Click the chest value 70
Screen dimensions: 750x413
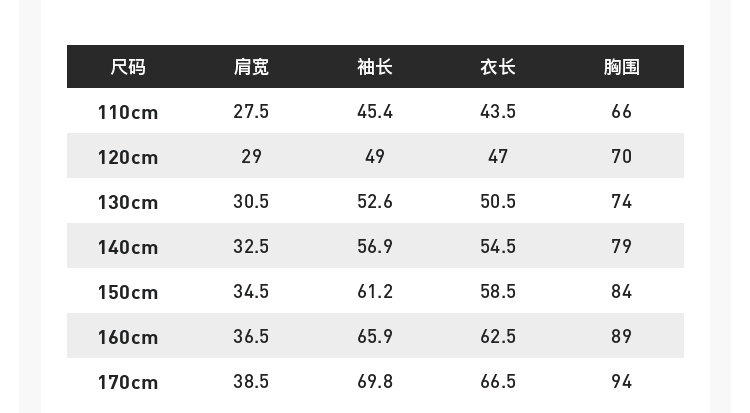(621, 156)
